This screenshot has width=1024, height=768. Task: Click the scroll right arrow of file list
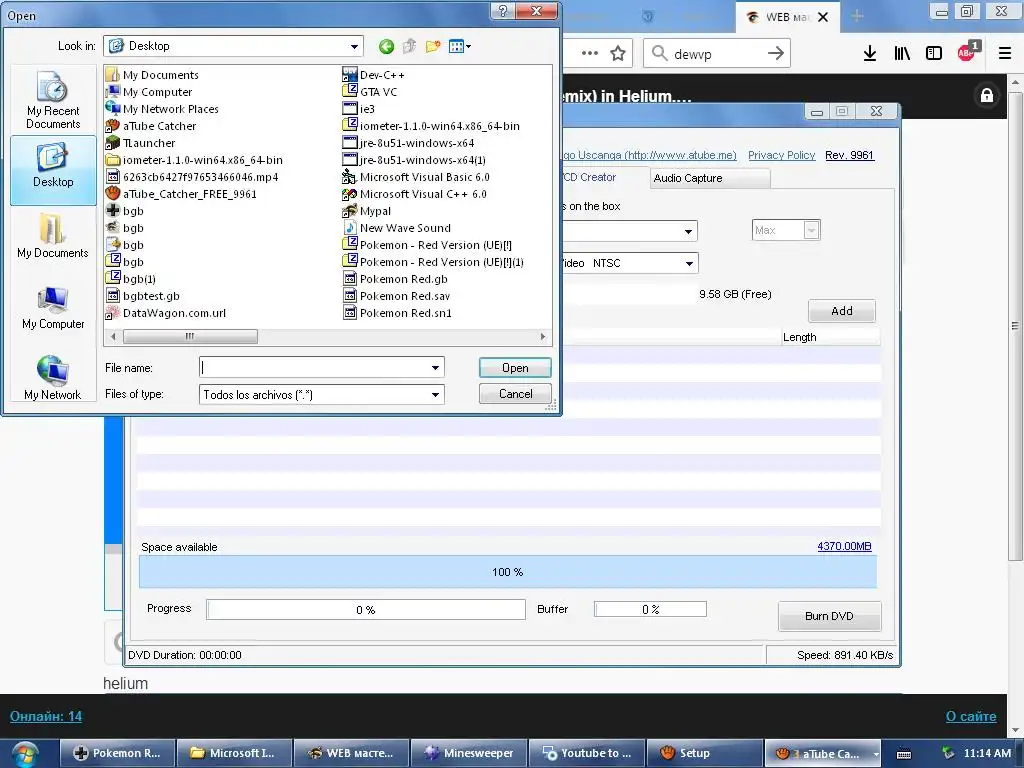coord(542,336)
